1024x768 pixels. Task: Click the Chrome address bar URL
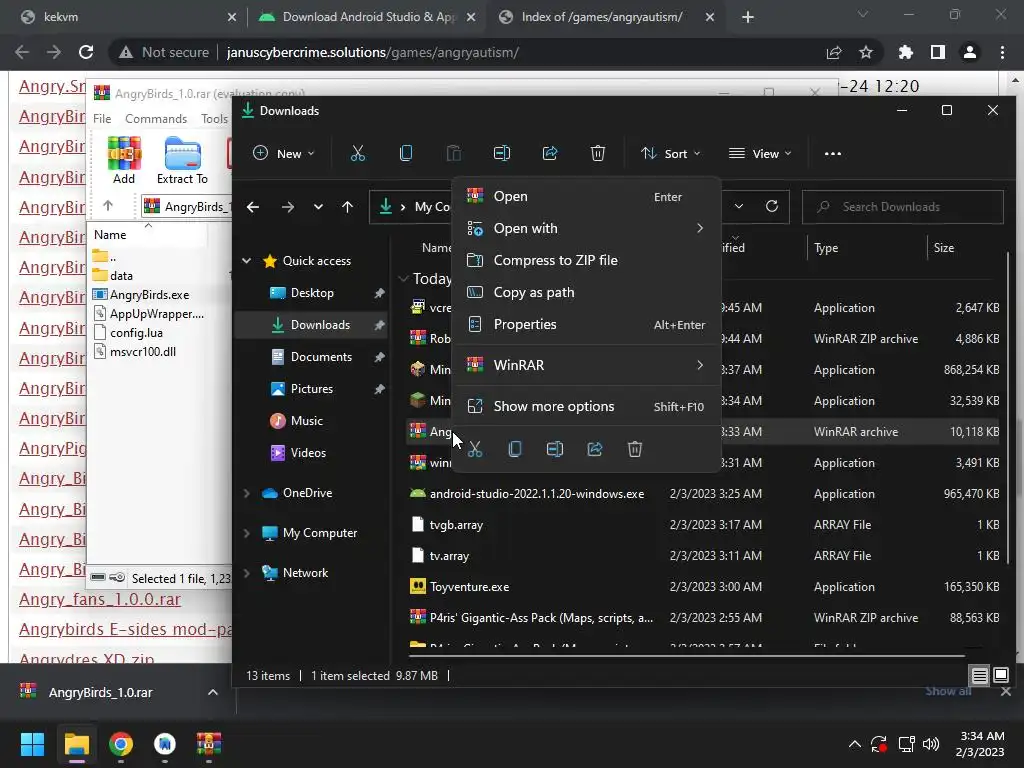click(x=372, y=52)
